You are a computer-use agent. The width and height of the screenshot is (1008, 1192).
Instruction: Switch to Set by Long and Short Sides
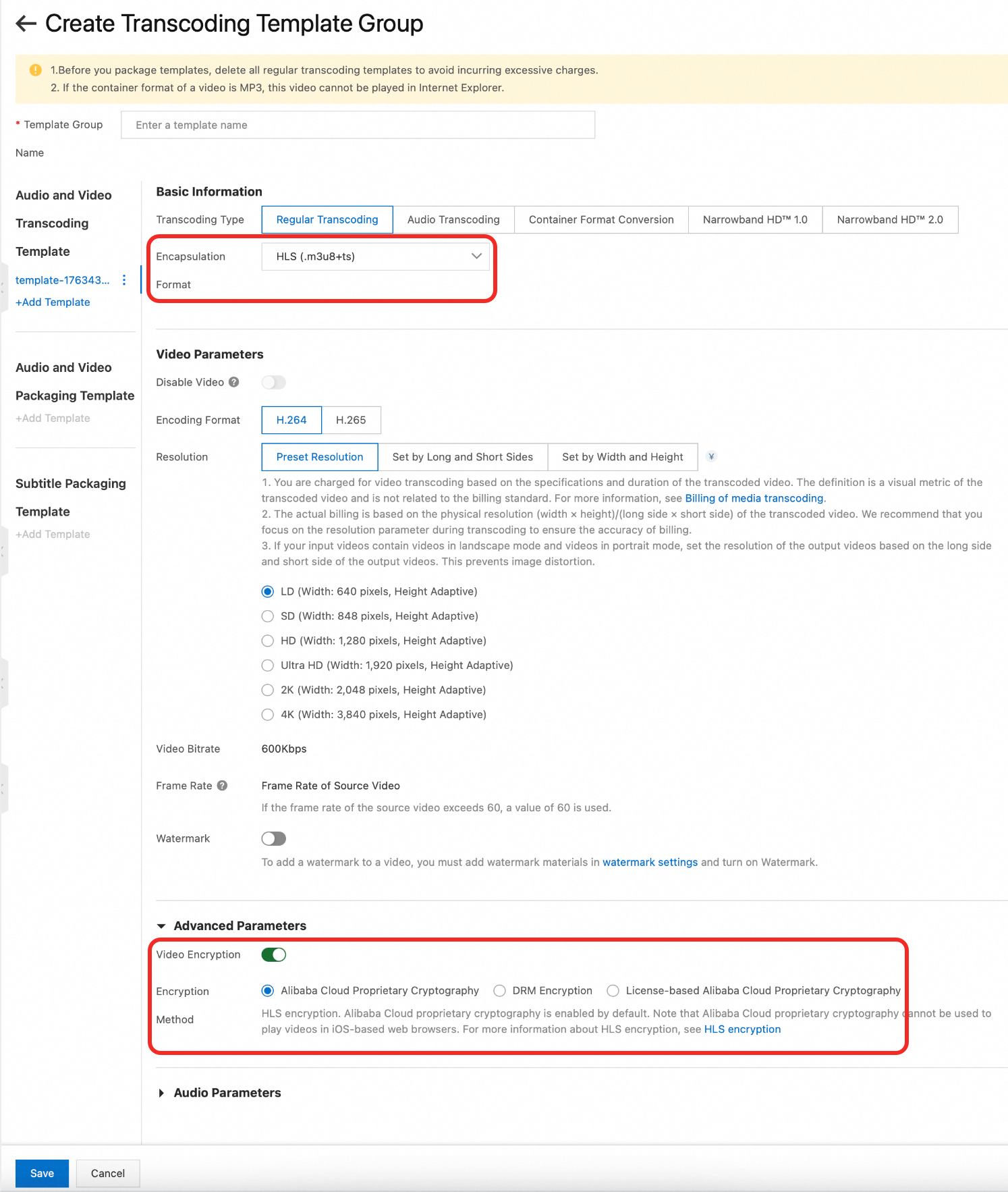[x=463, y=457]
